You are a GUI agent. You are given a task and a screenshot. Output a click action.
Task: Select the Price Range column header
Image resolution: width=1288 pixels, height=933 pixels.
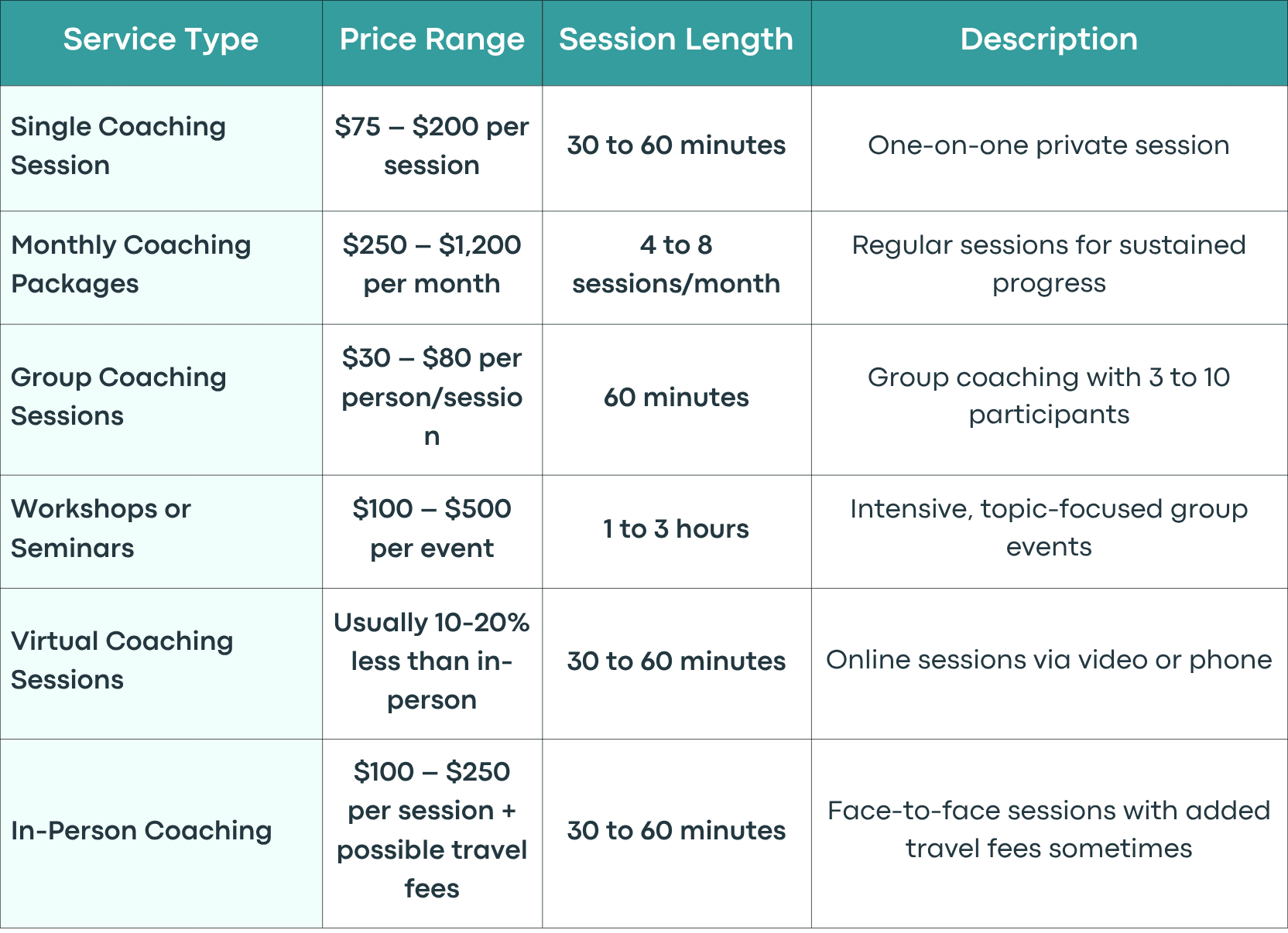[x=432, y=43]
